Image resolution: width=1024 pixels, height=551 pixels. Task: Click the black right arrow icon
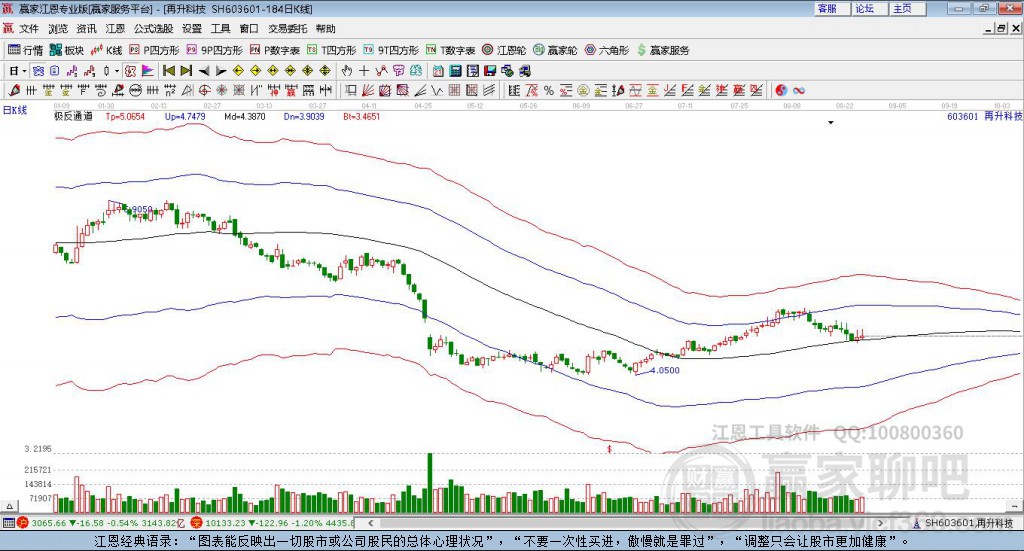point(221,71)
